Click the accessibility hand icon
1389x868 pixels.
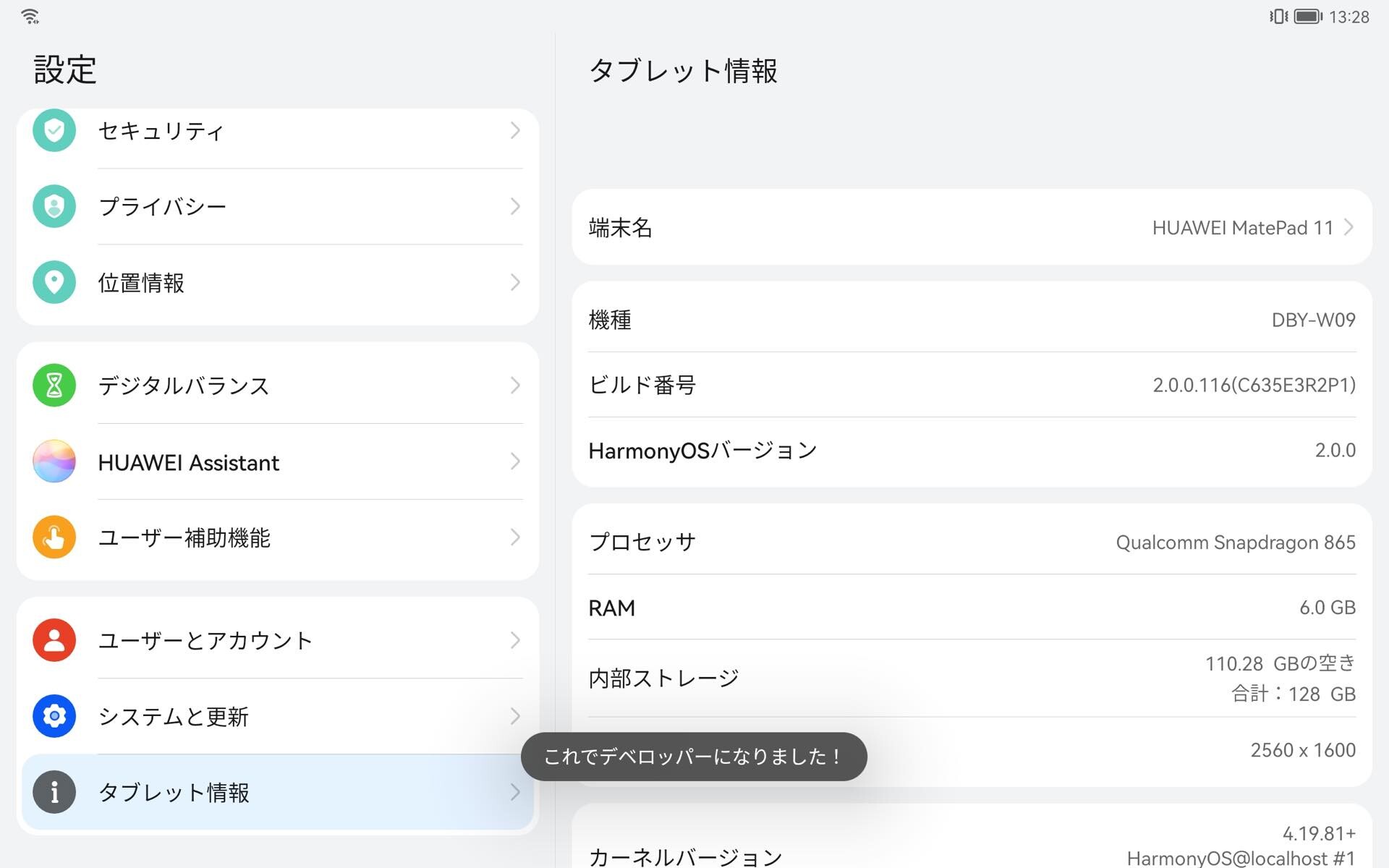pos(54,537)
